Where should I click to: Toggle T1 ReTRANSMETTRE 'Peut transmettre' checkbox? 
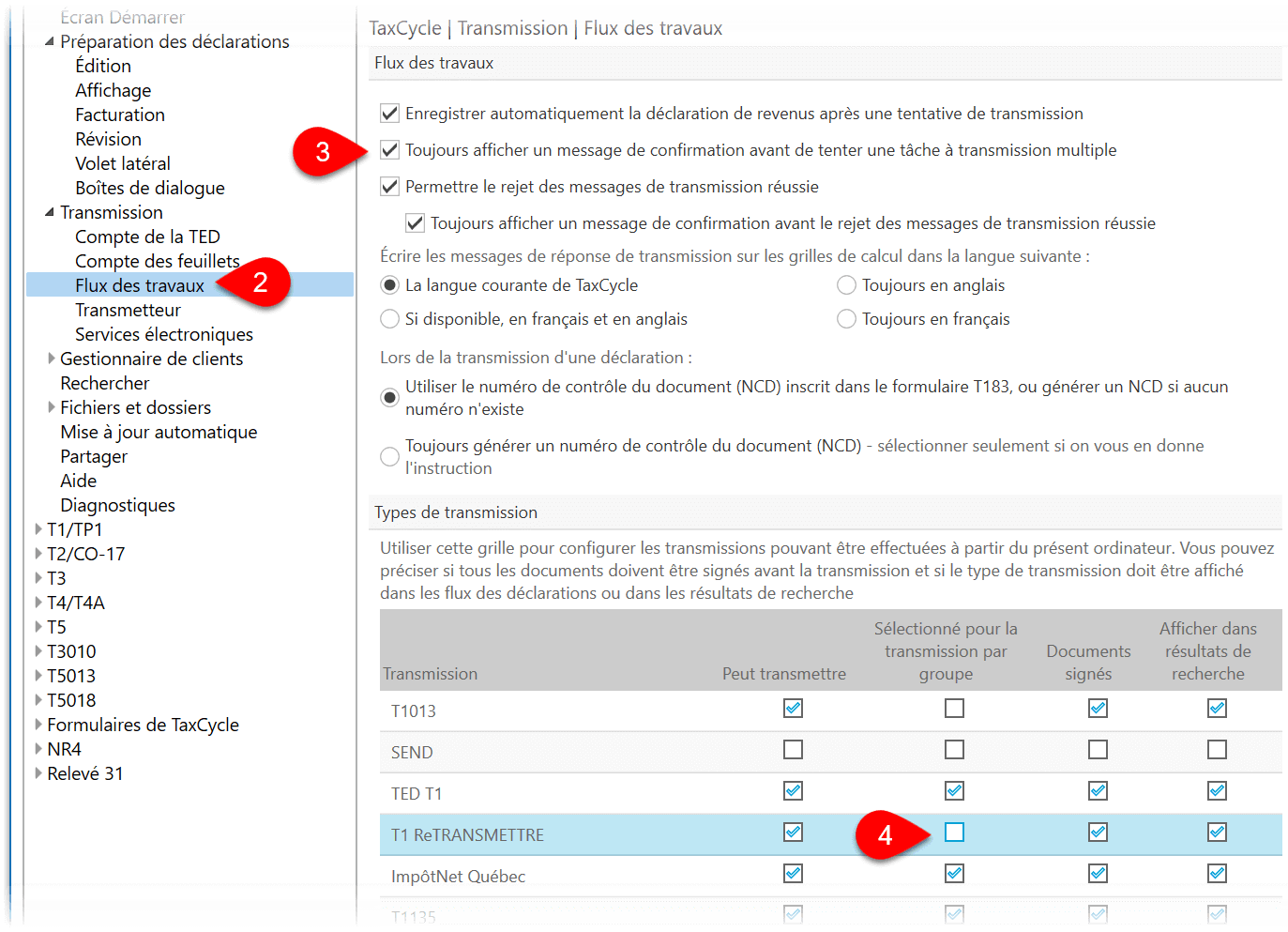pos(793,833)
